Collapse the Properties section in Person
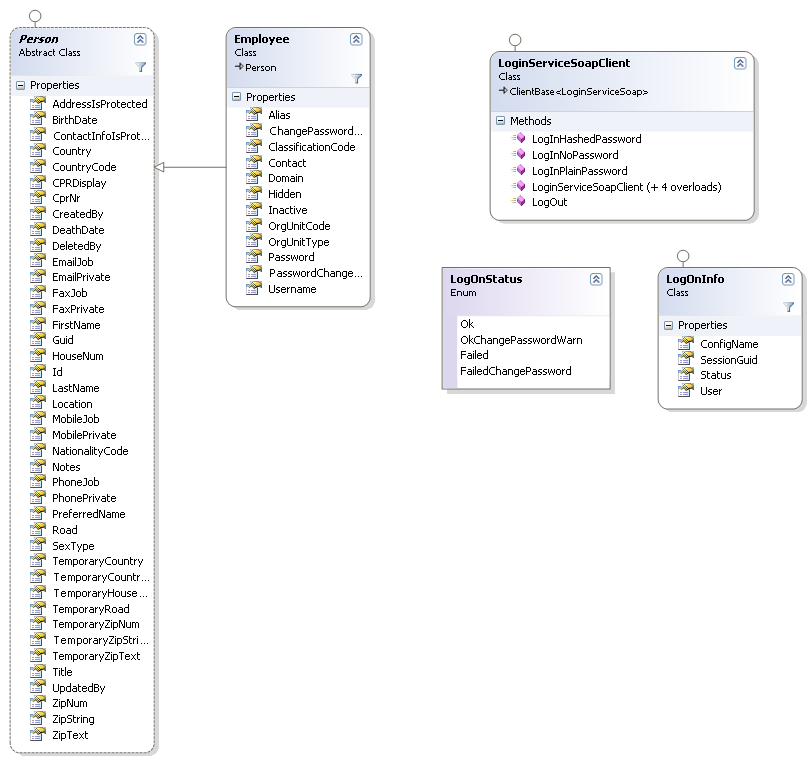This screenshot has width=811, height=761. [x=21, y=86]
